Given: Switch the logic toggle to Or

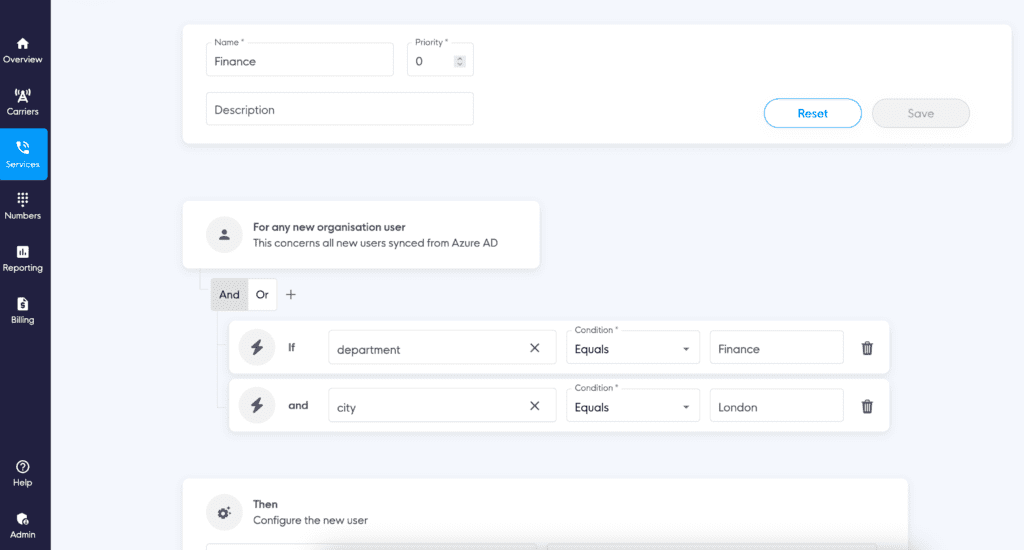Looking at the screenshot, I should click(x=262, y=295).
